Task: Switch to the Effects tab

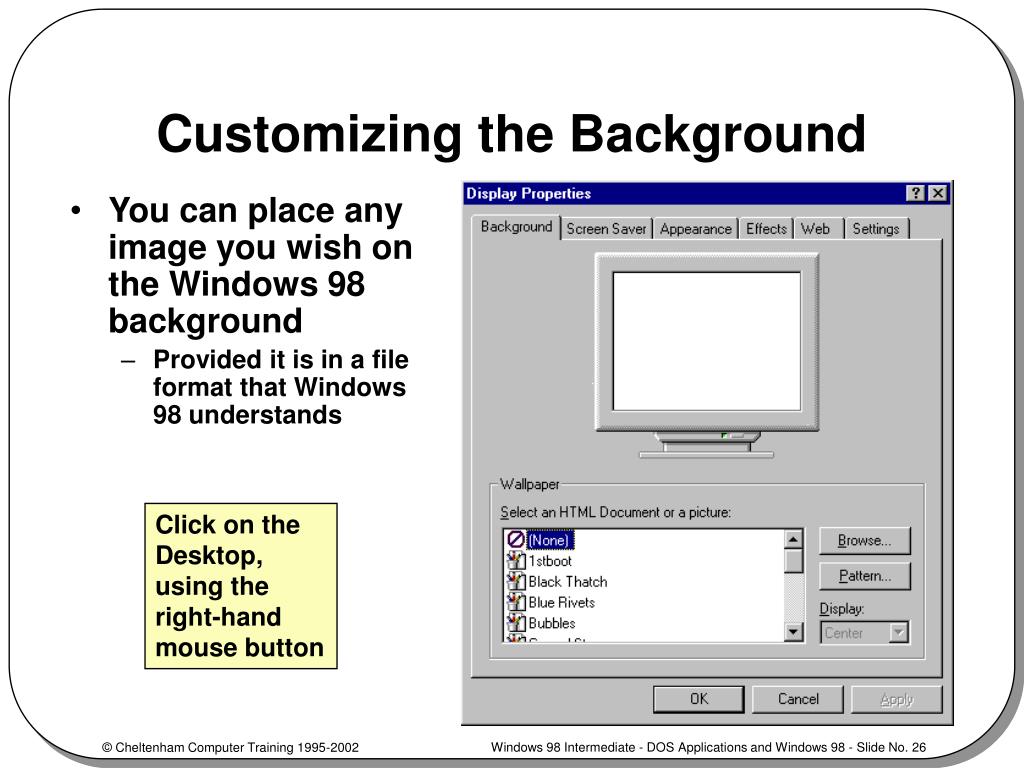Action: click(766, 229)
